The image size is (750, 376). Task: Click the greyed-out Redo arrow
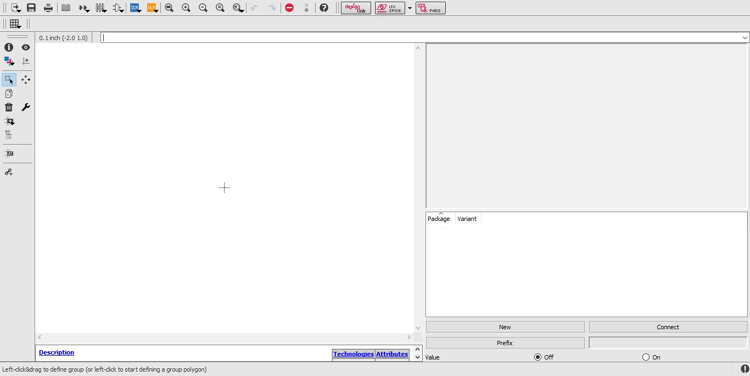272,8
